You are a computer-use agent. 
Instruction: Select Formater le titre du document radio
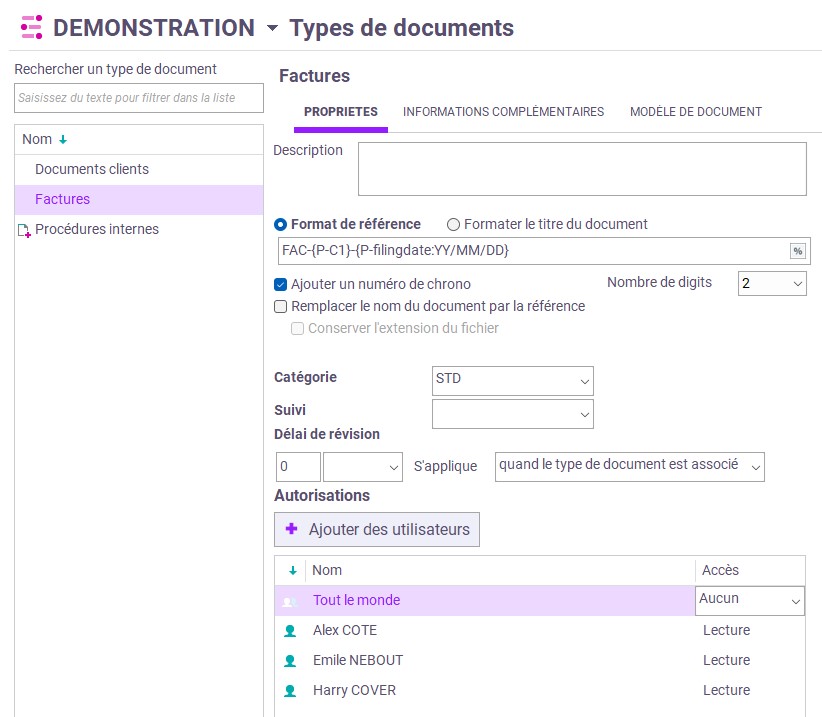pos(453,225)
